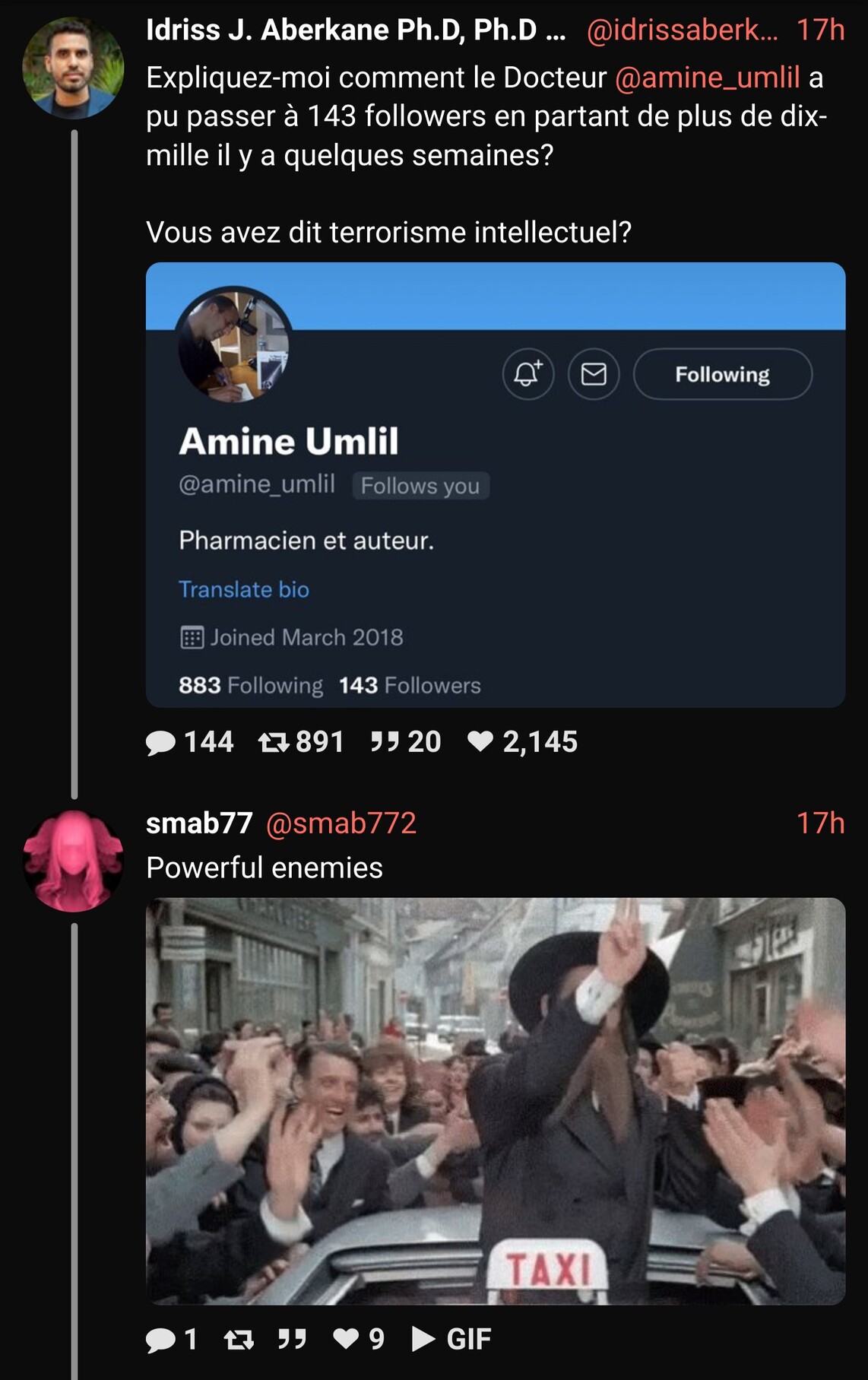868x1380 pixels.
Task: Open the 17h timestamp on Aberkane's tweet
Action: tap(820, 30)
